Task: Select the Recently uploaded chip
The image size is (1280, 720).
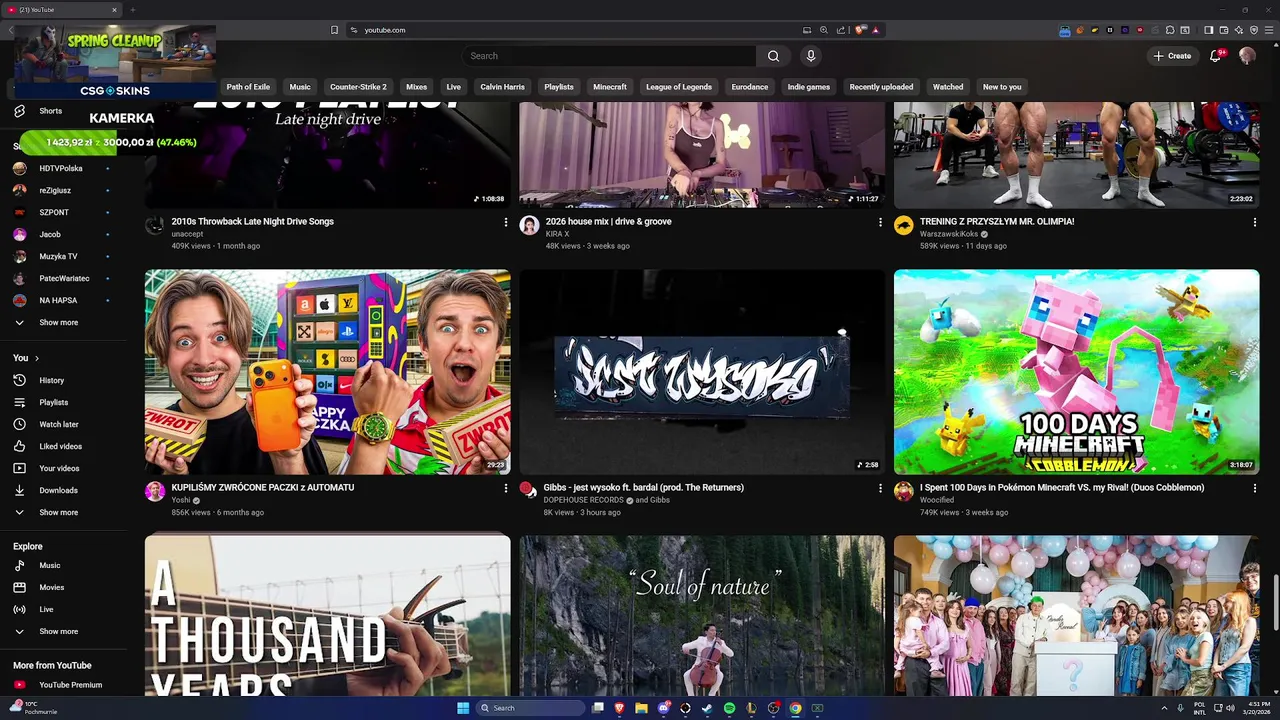Action: [881, 87]
